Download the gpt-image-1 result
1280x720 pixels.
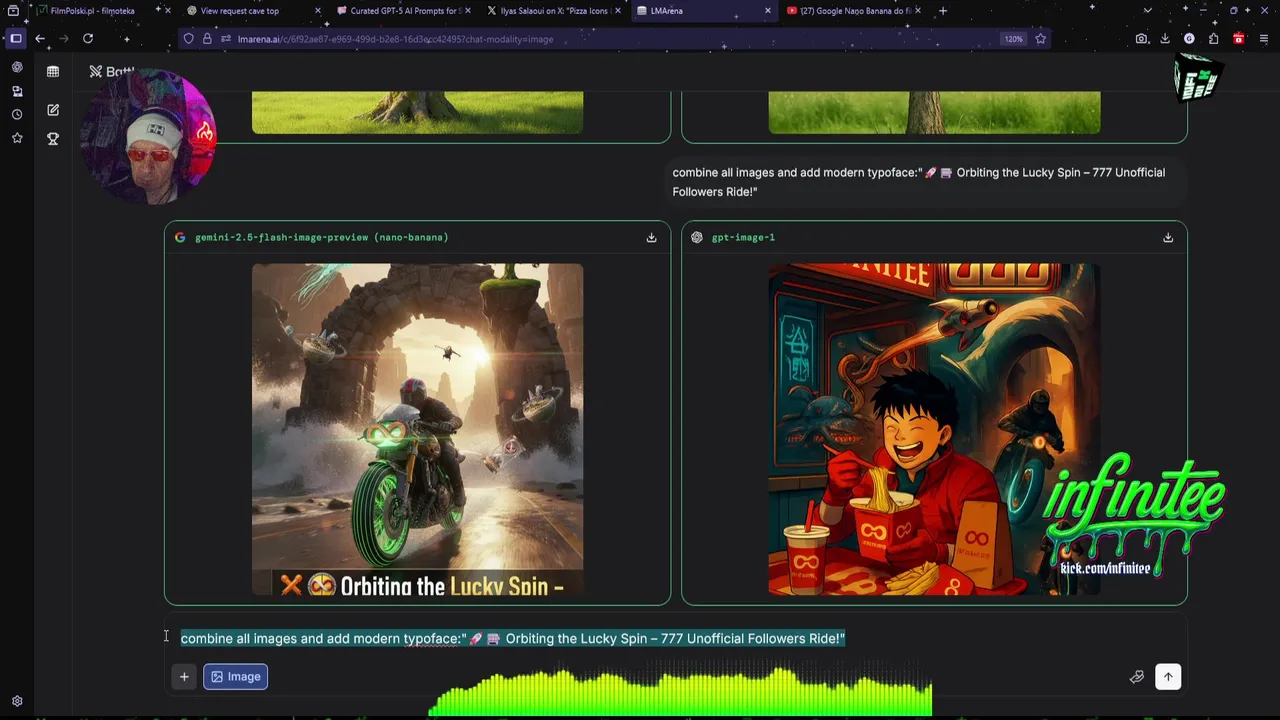[1168, 237]
